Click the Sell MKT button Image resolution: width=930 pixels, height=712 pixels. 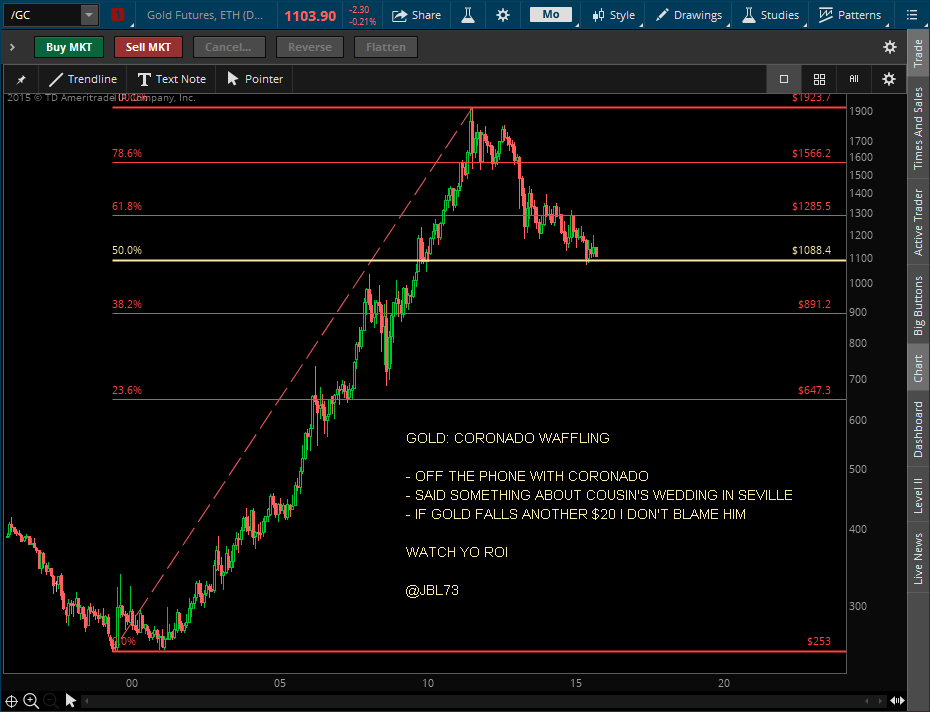(x=148, y=47)
